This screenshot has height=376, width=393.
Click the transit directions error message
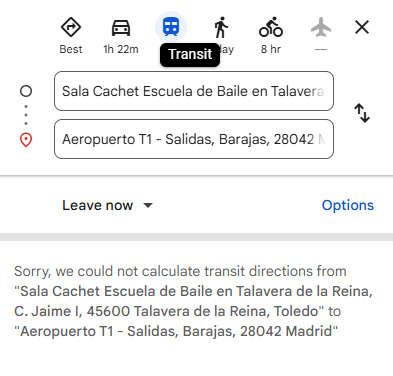193,301
